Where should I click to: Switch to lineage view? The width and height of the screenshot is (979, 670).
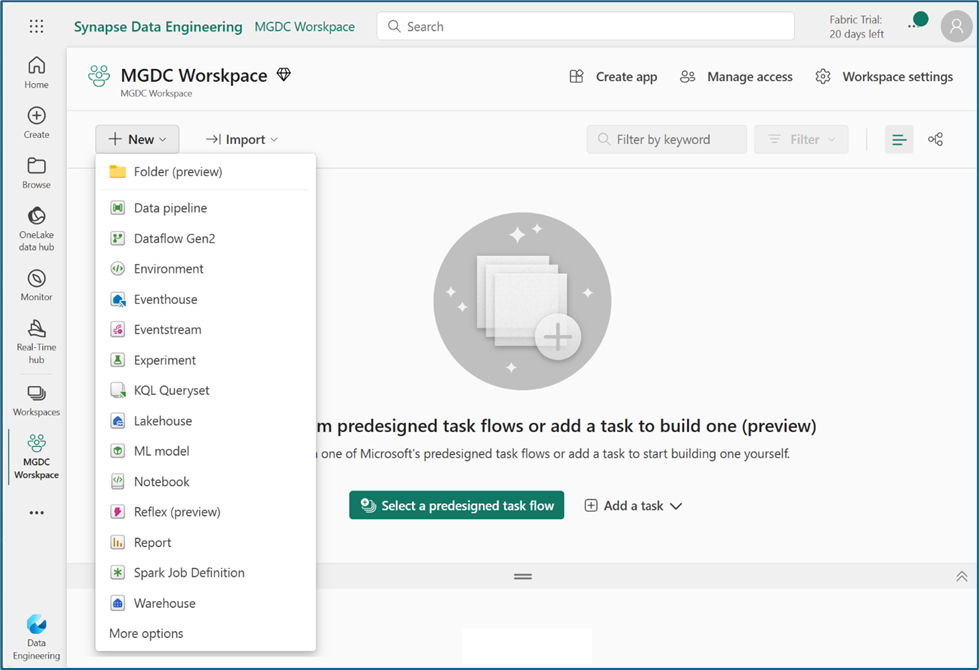pos(935,139)
